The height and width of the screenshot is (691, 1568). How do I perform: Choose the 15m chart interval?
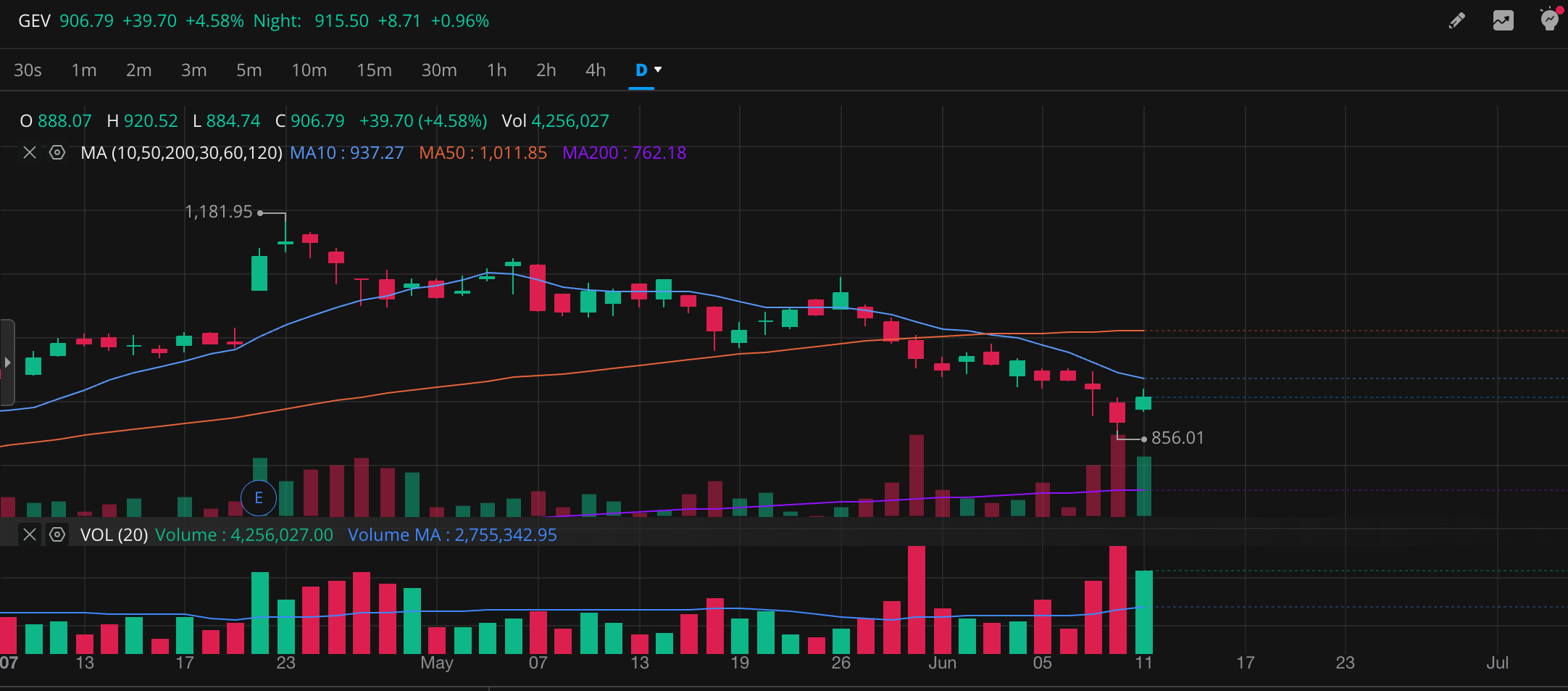(374, 70)
